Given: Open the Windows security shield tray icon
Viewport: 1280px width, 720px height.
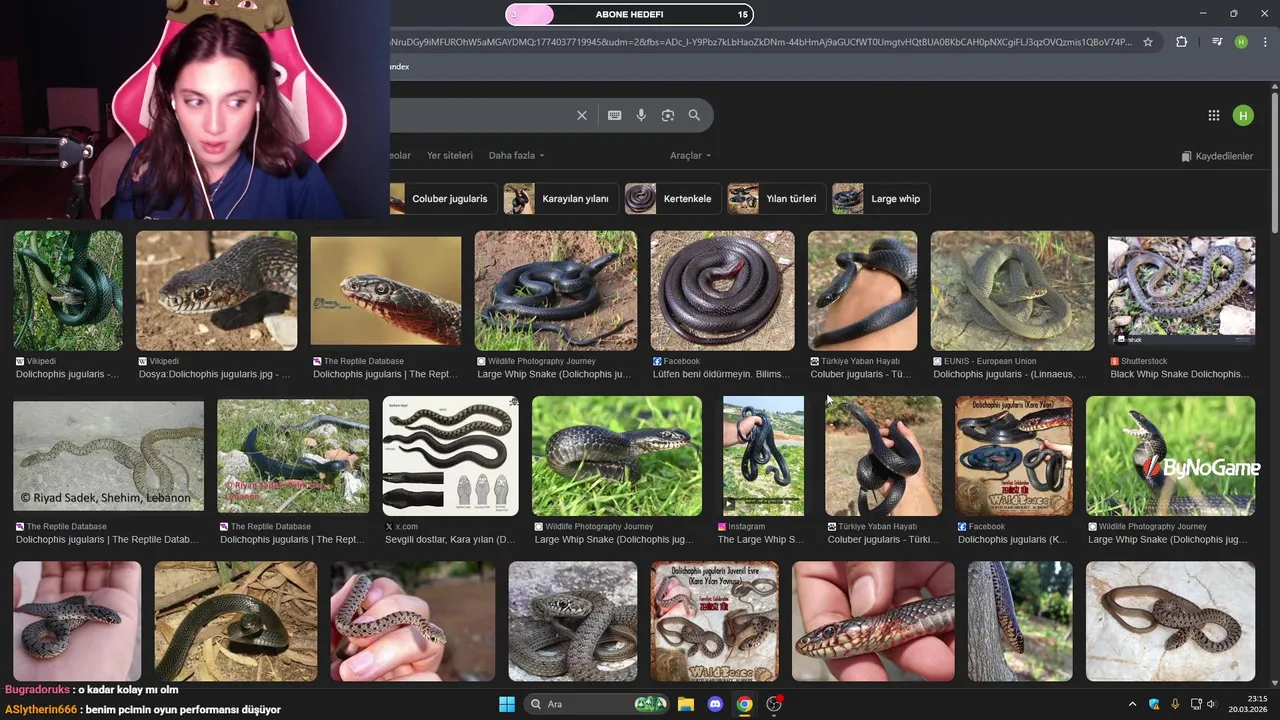Looking at the screenshot, I should [1154, 704].
